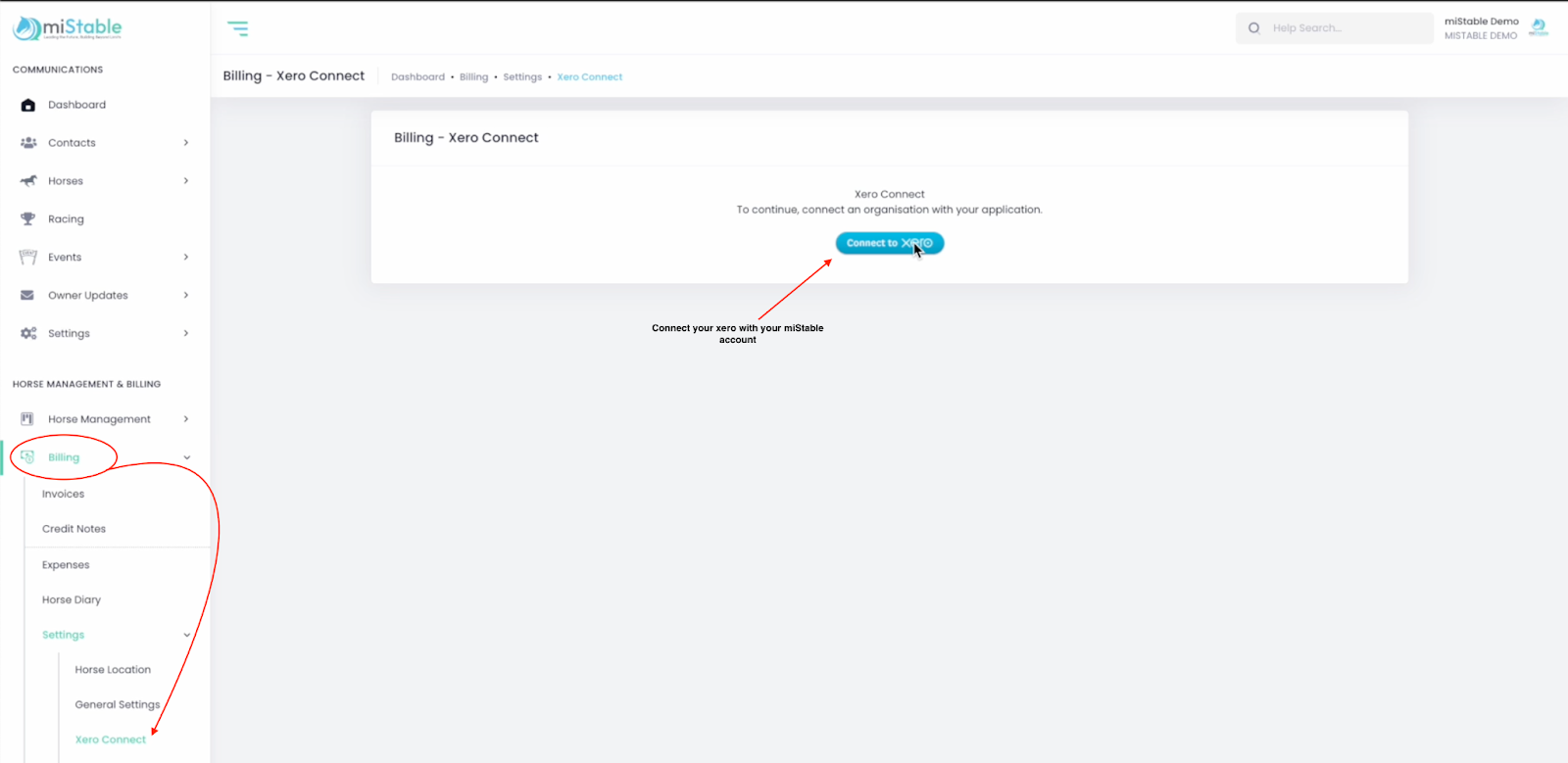The image size is (1568, 763).
Task: Click the Dashboard home icon
Action: click(28, 105)
